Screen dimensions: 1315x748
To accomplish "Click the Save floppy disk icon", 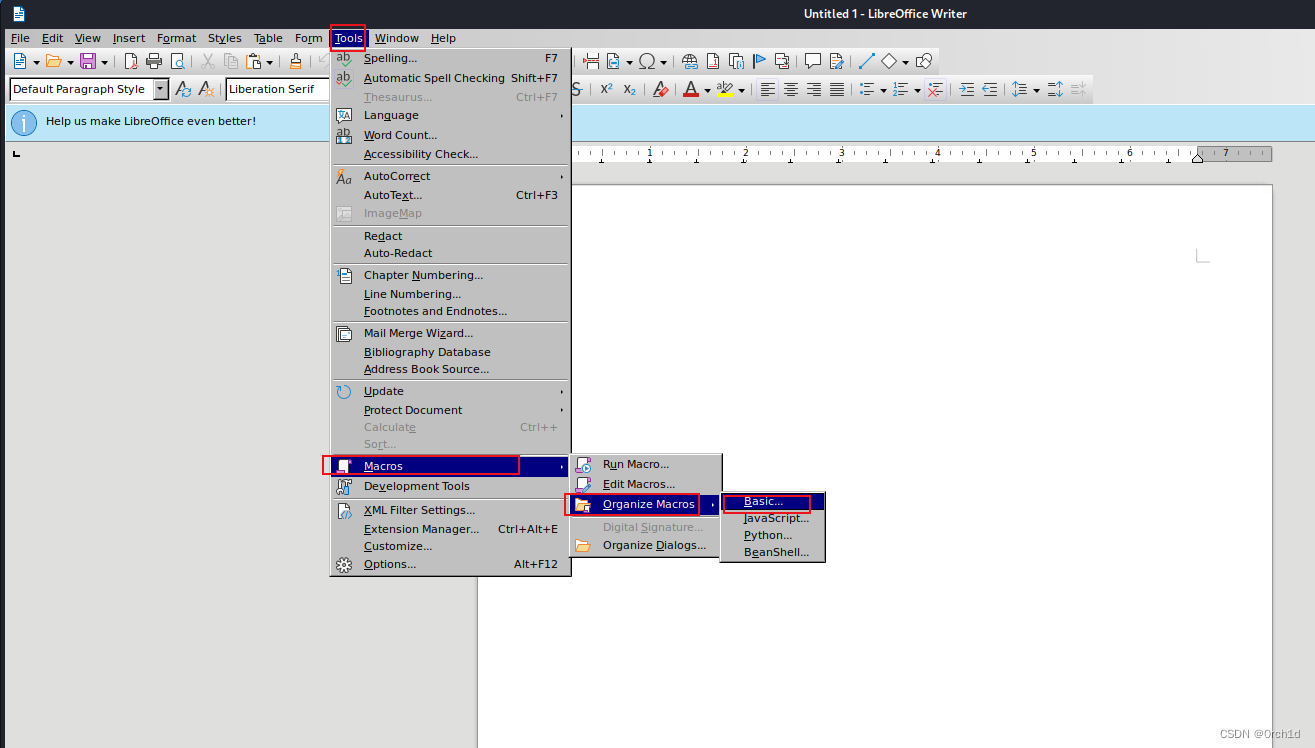I will [88, 62].
